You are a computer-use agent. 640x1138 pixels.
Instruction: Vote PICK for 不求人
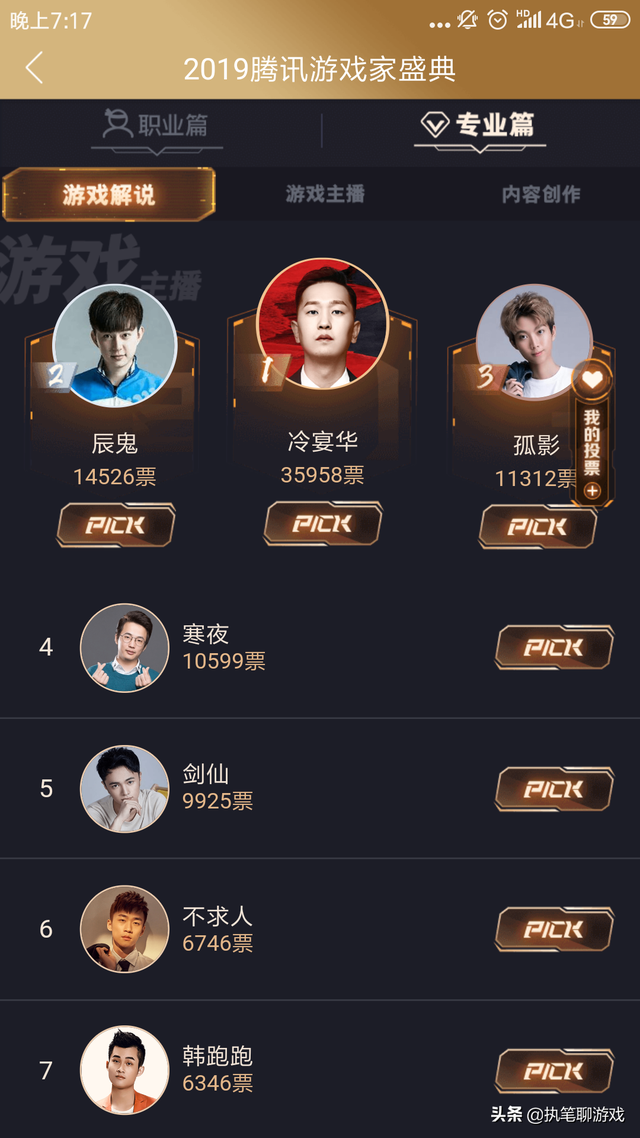[x=554, y=929]
